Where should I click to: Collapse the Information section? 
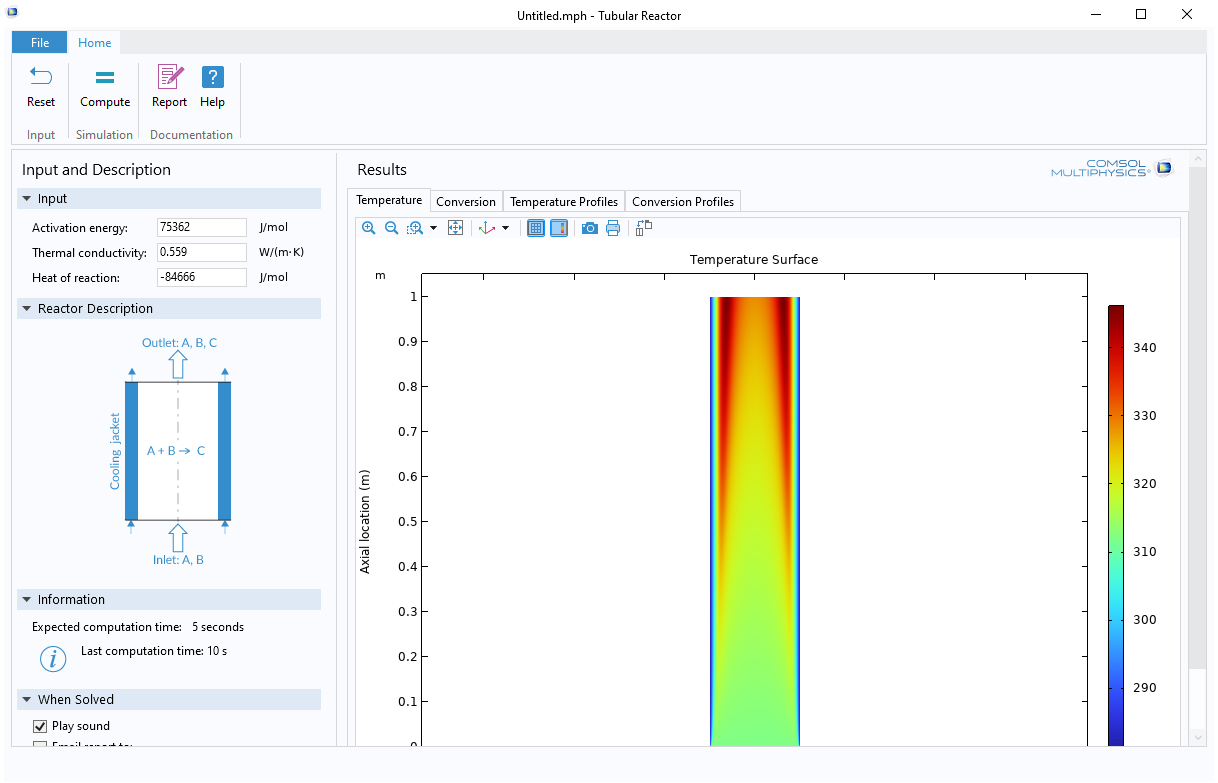(x=25, y=600)
